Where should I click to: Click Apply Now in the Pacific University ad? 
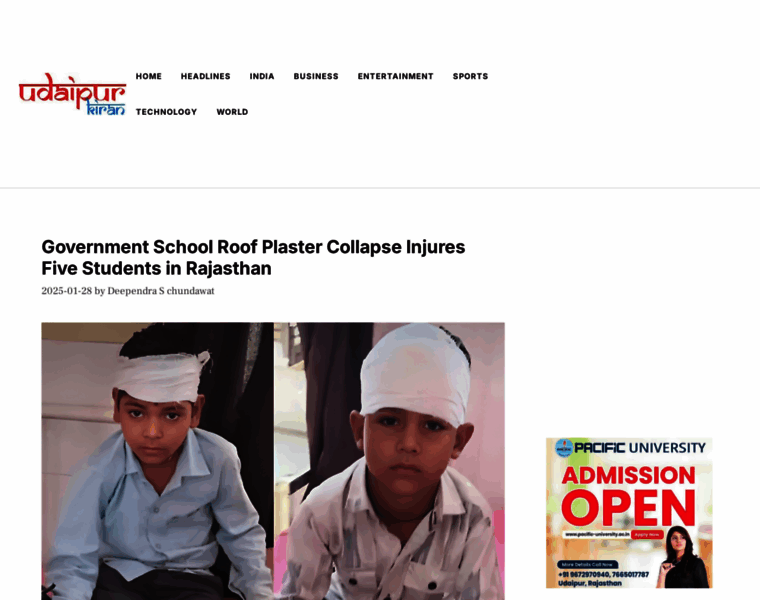tap(647, 534)
